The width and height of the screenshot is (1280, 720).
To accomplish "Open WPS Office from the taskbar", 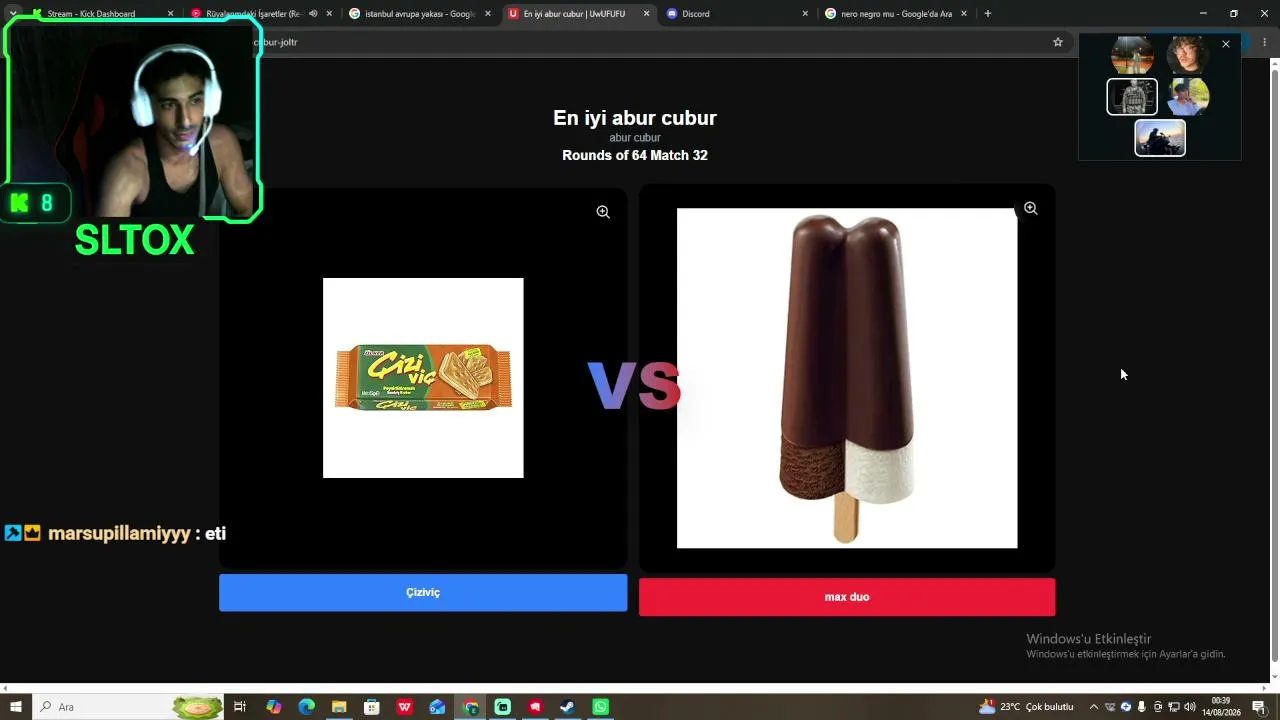I will click(x=405, y=707).
